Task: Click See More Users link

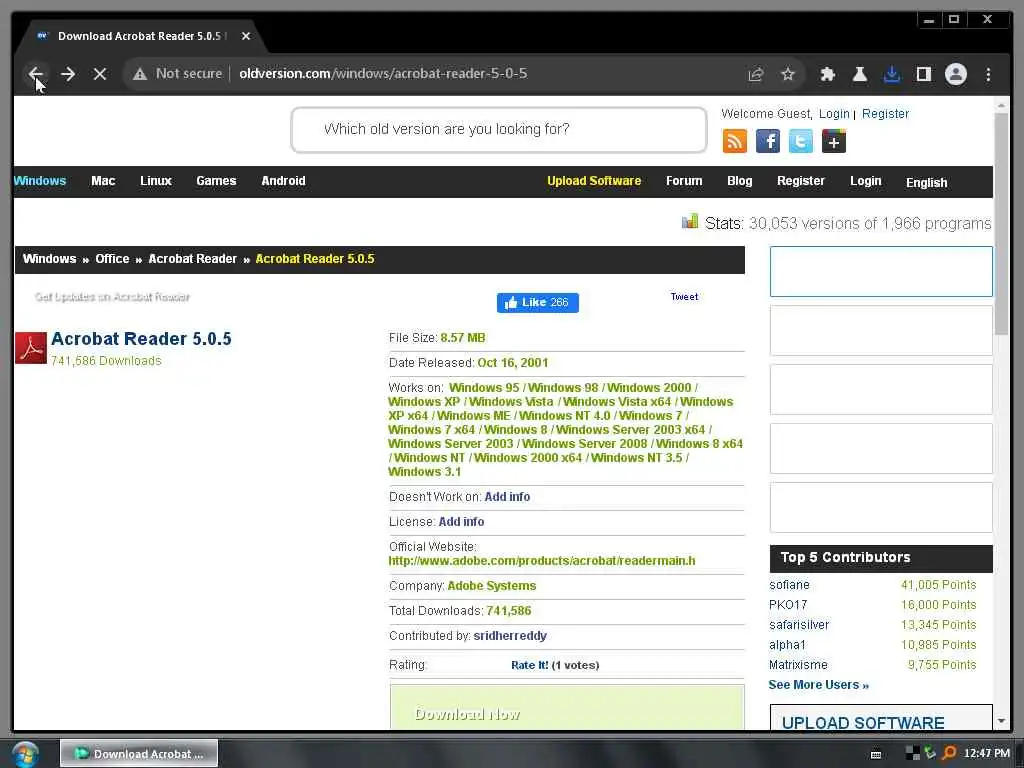Action: click(x=819, y=685)
